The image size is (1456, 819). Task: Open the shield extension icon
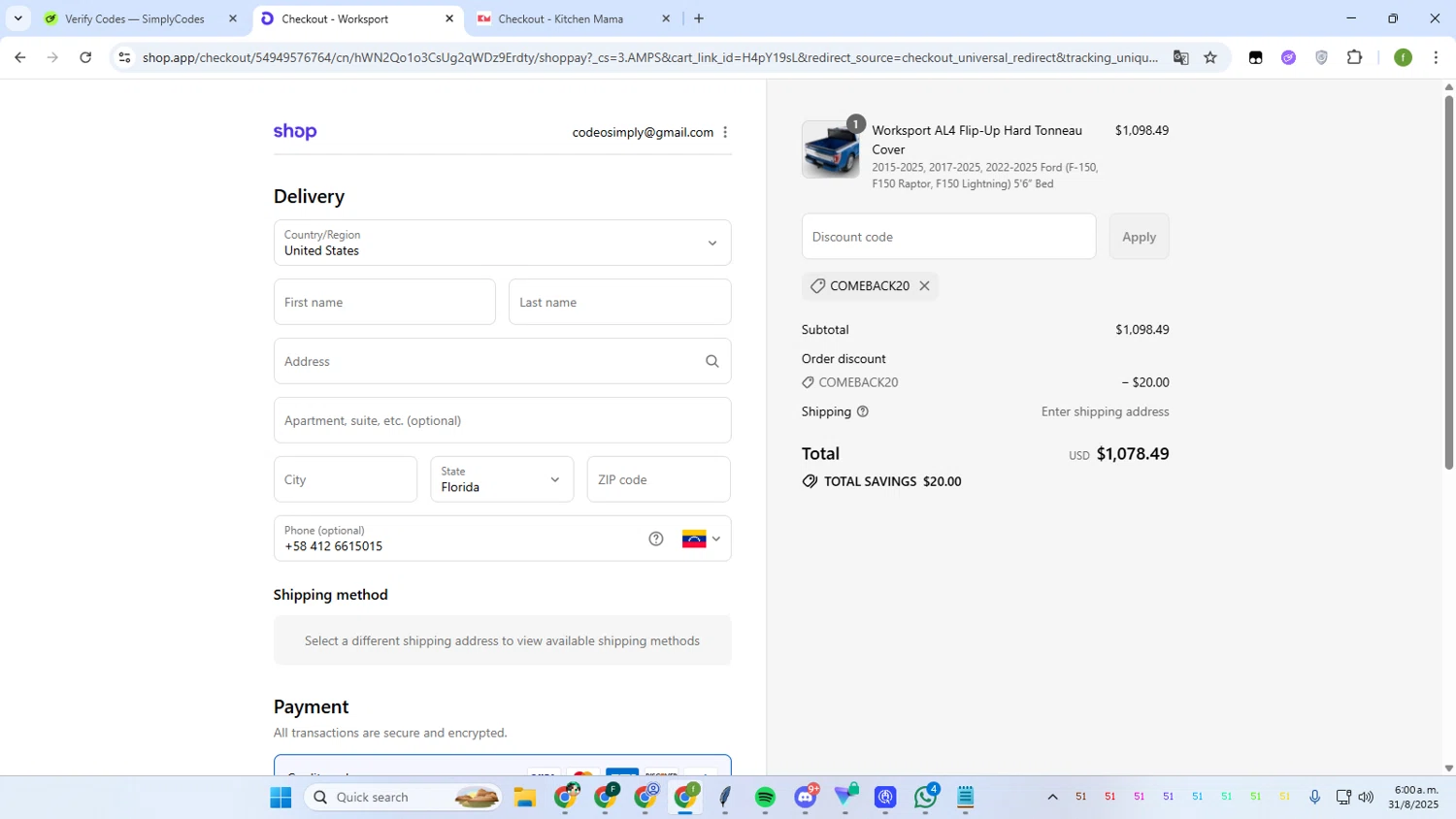point(1321,57)
